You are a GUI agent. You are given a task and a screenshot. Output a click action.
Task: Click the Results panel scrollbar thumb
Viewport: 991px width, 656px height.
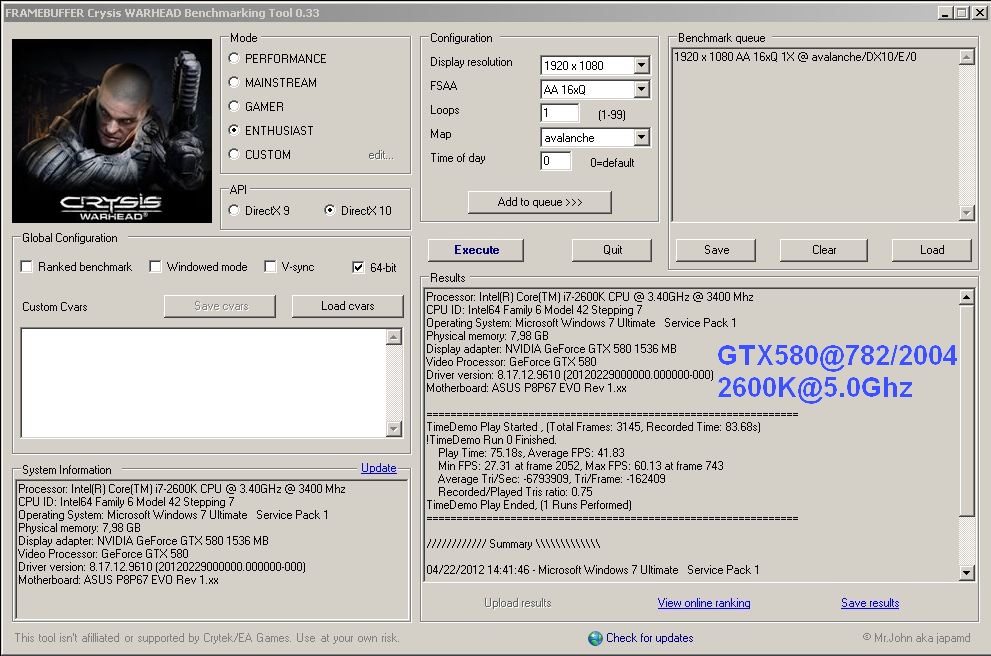966,411
